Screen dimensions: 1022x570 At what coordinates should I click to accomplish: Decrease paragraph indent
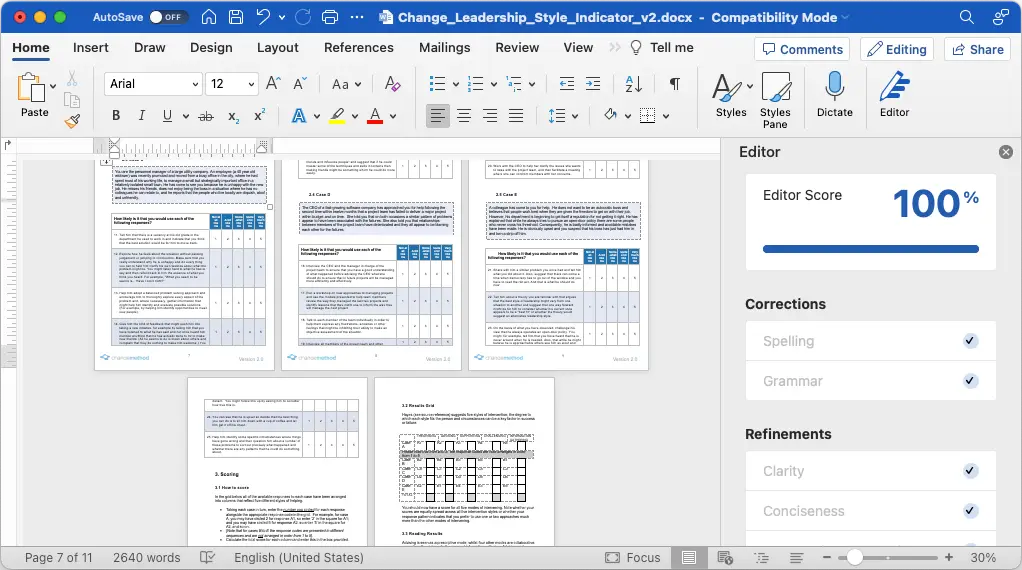coord(567,83)
